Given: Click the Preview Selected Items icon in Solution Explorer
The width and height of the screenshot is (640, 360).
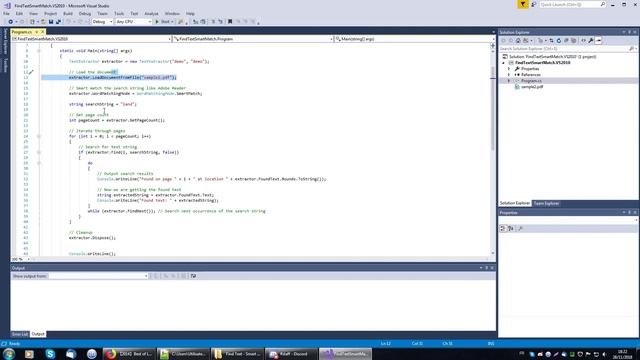Looking at the screenshot, I should (598, 40).
